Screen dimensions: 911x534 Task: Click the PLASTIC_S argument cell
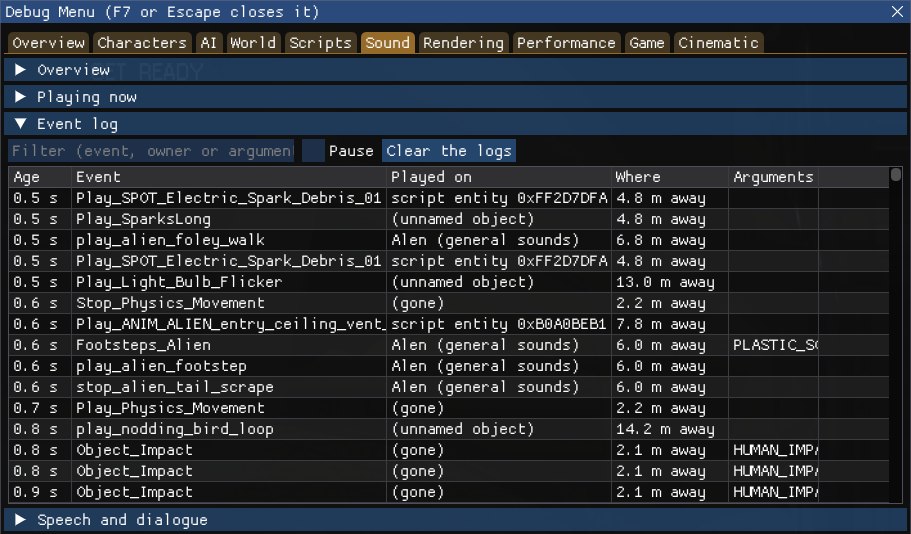[773, 345]
